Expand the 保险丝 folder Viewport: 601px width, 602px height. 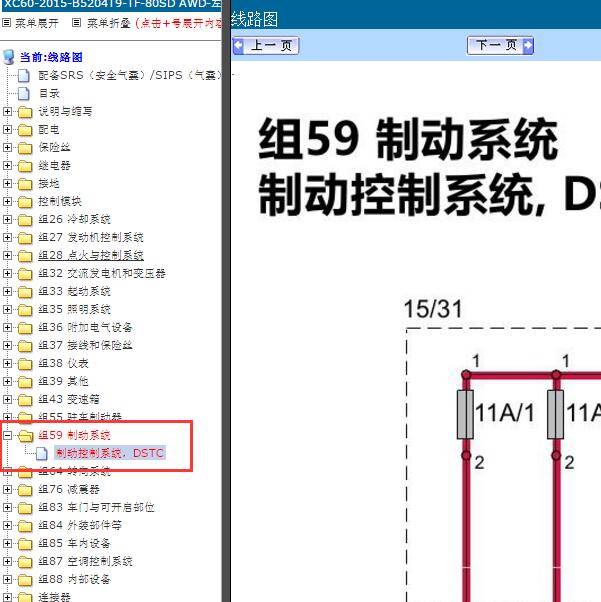[7, 147]
